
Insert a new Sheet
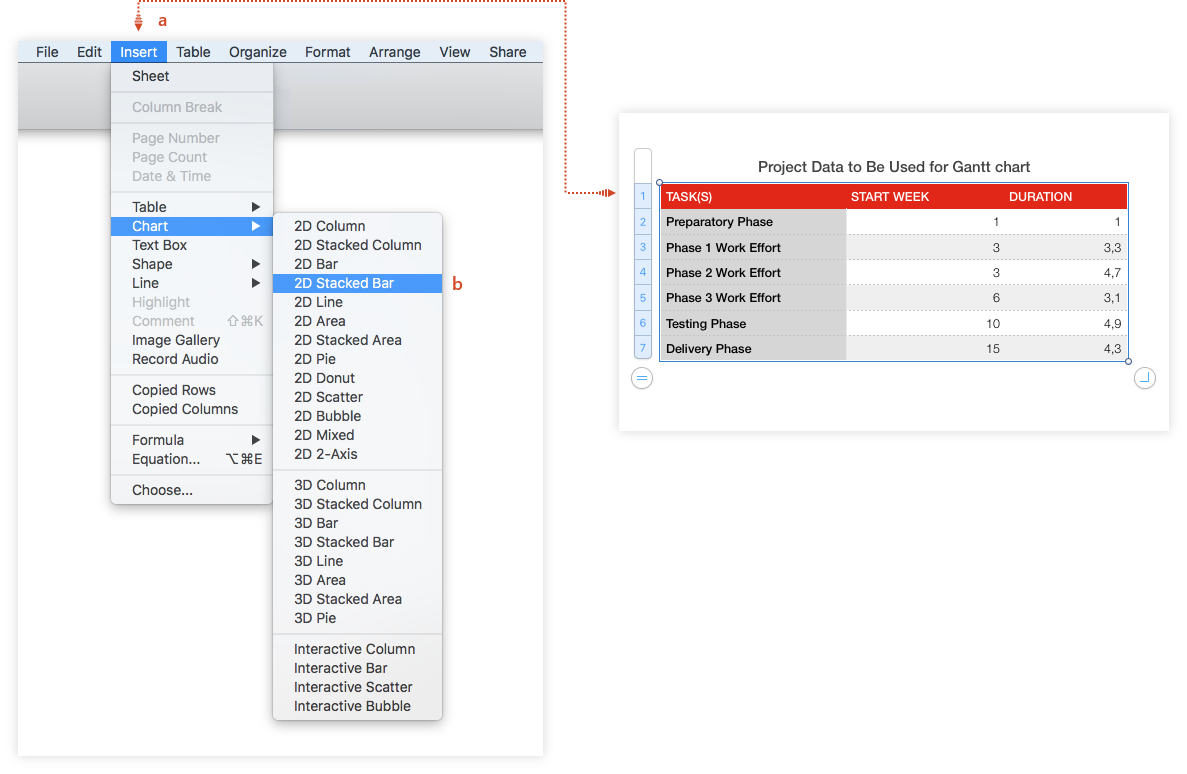pos(151,76)
